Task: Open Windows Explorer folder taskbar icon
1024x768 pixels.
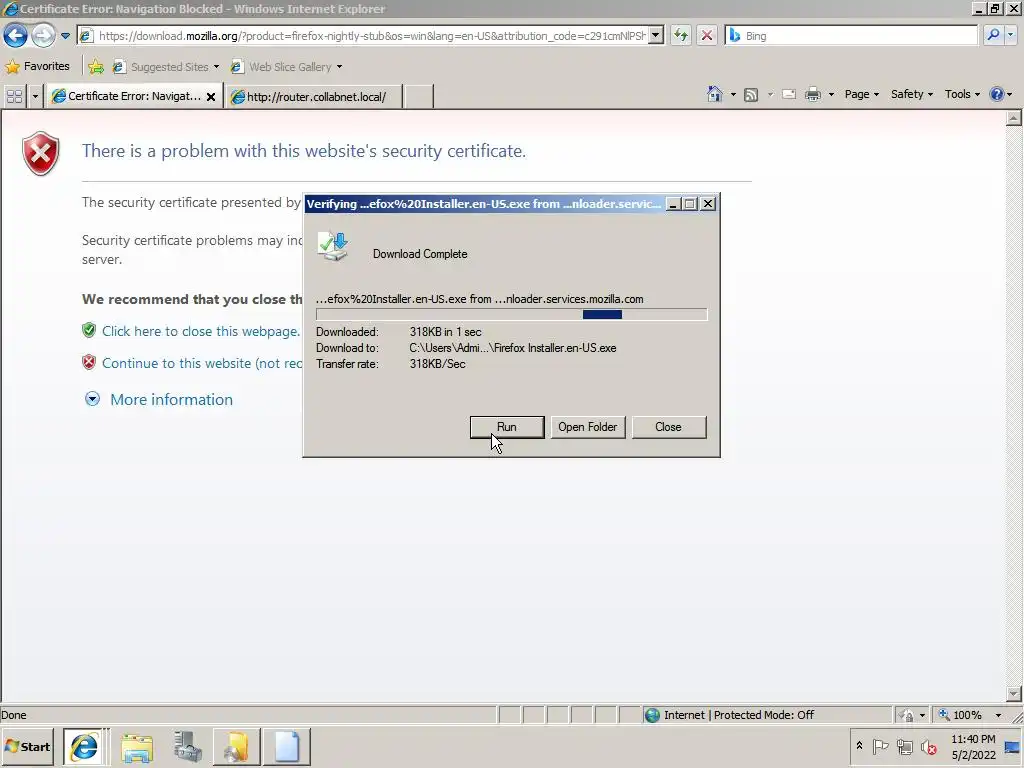Action: (x=136, y=746)
